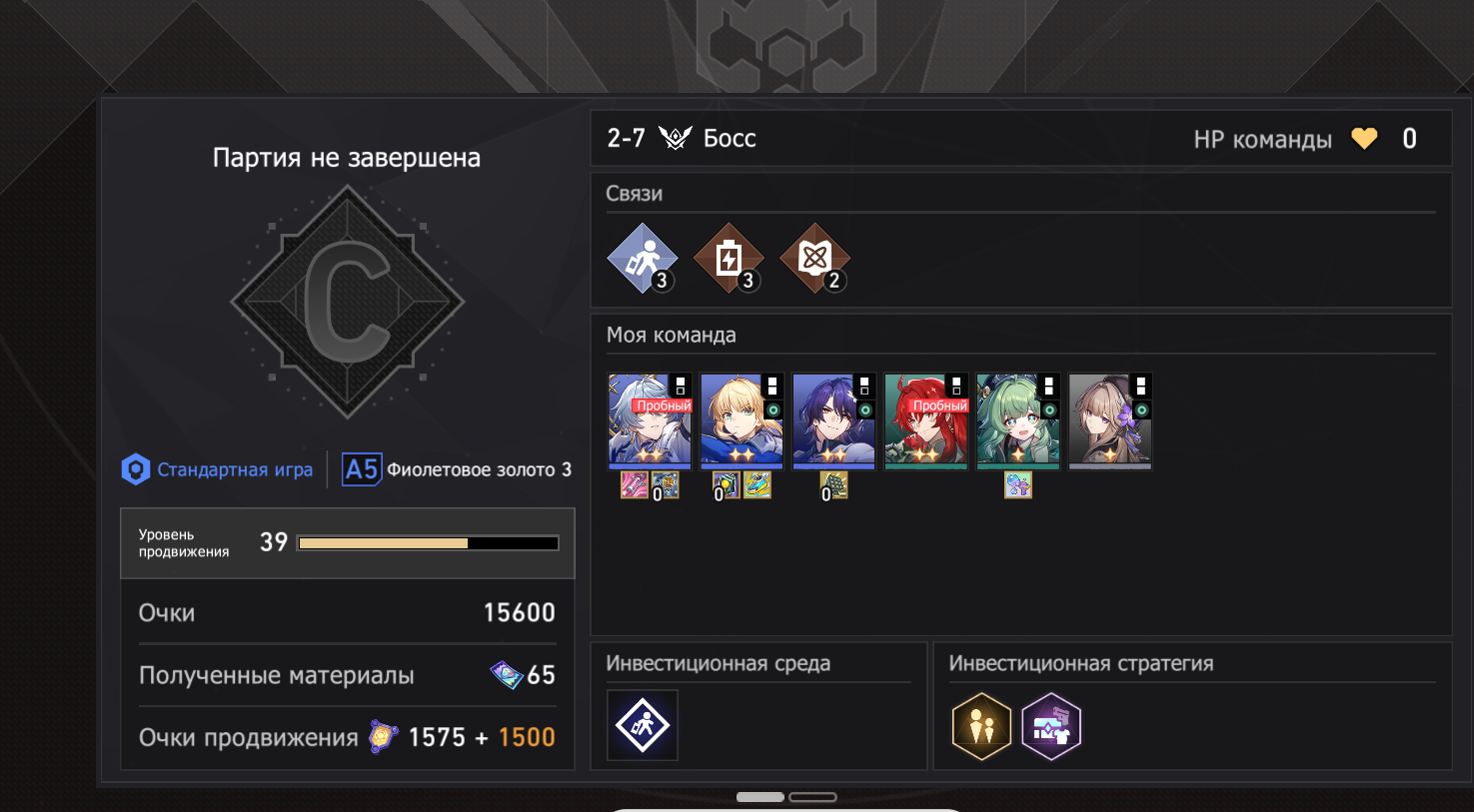
Task: Select the blonde character portrait
Action: pyautogui.click(x=741, y=421)
